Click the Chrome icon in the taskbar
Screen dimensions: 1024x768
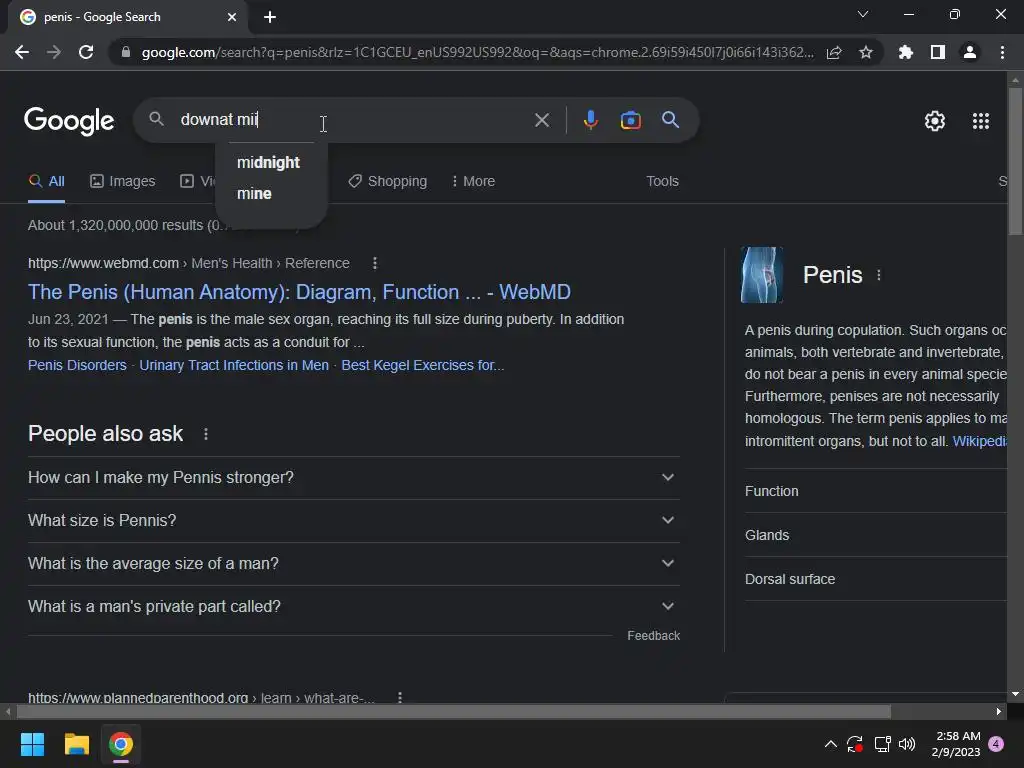(x=121, y=744)
